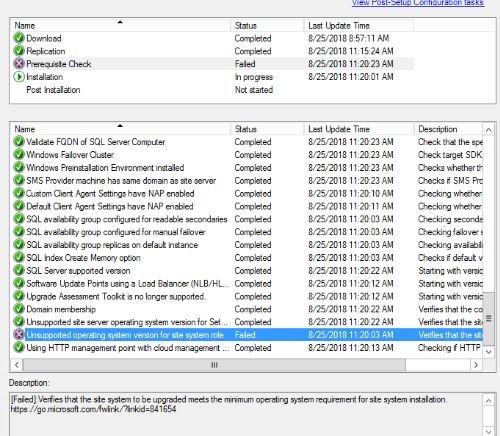Select the Prerequisite Check row text

point(59,64)
